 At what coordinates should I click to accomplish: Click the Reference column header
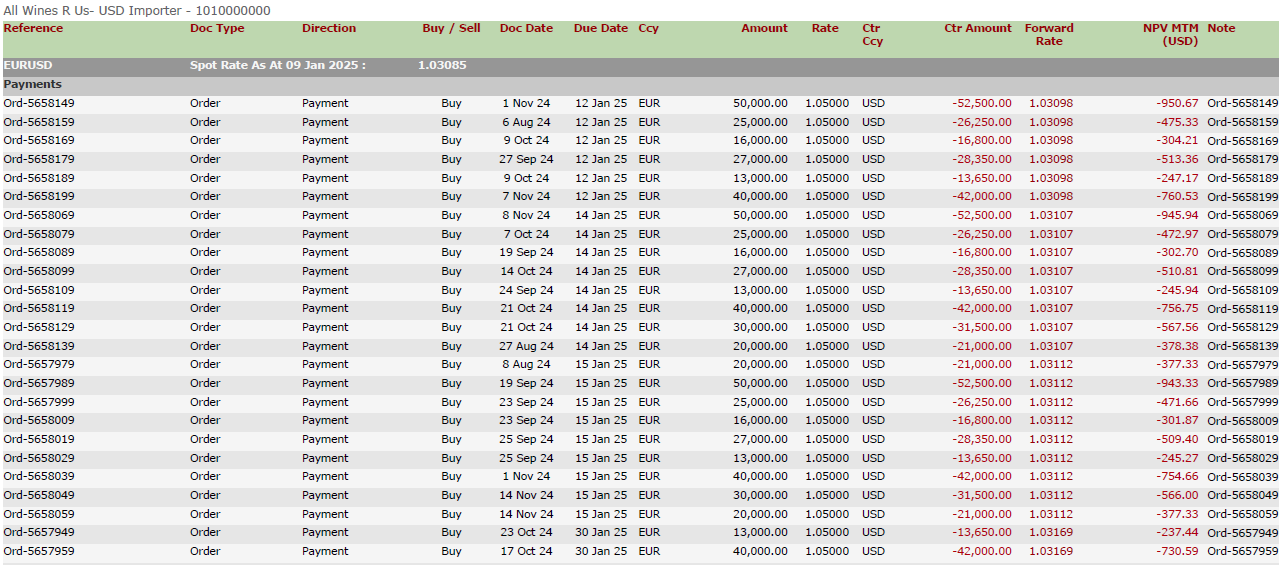33,28
